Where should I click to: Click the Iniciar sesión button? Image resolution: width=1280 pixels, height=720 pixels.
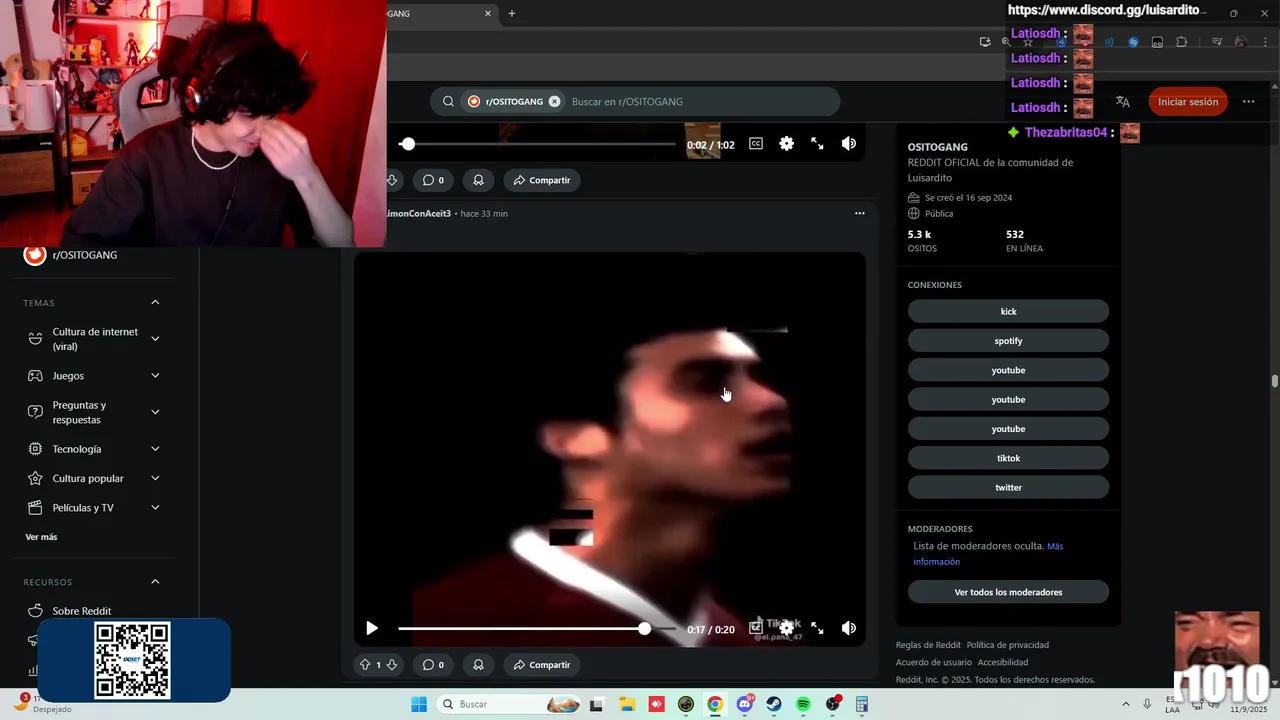pyautogui.click(x=1188, y=101)
